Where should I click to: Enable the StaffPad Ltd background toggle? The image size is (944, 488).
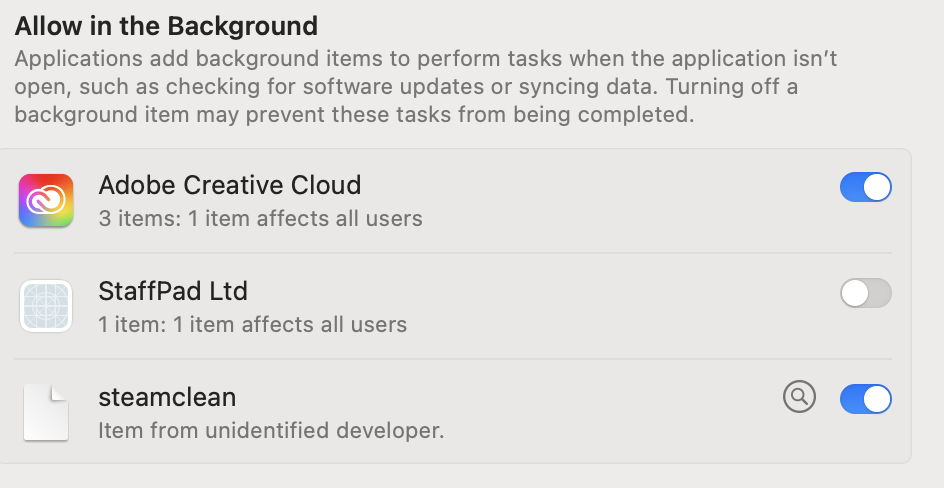(865, 293)
